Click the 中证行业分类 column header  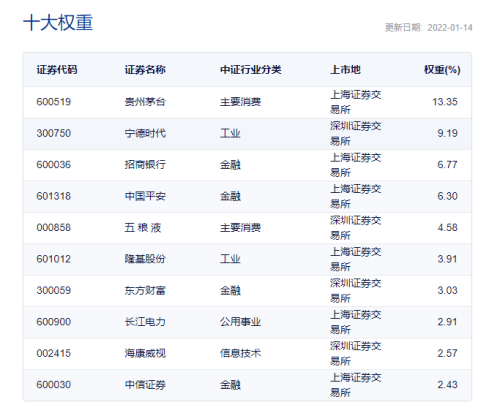pyautogui.click(x=251, y=70)
